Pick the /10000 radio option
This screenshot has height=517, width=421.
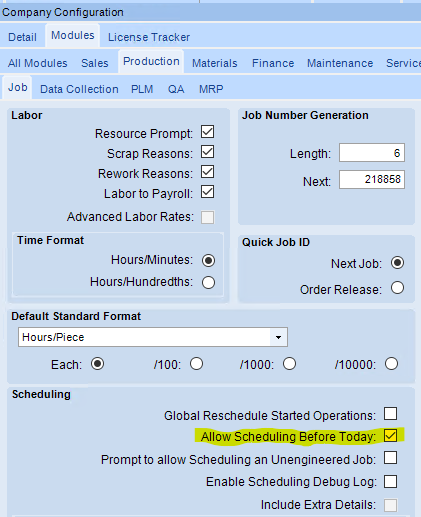coord(391,363)
